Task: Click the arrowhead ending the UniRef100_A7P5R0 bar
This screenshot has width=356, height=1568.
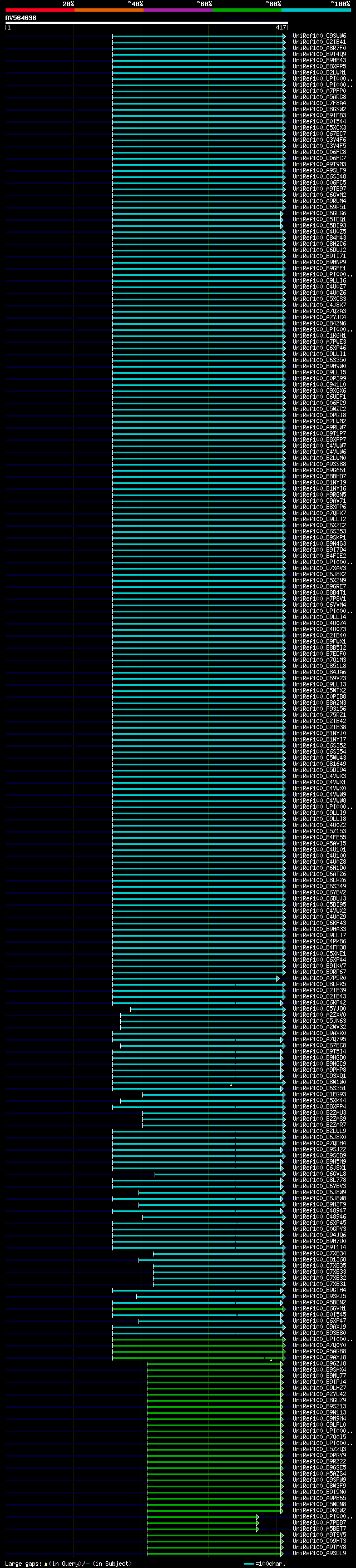Action: [x=278, y=978]
